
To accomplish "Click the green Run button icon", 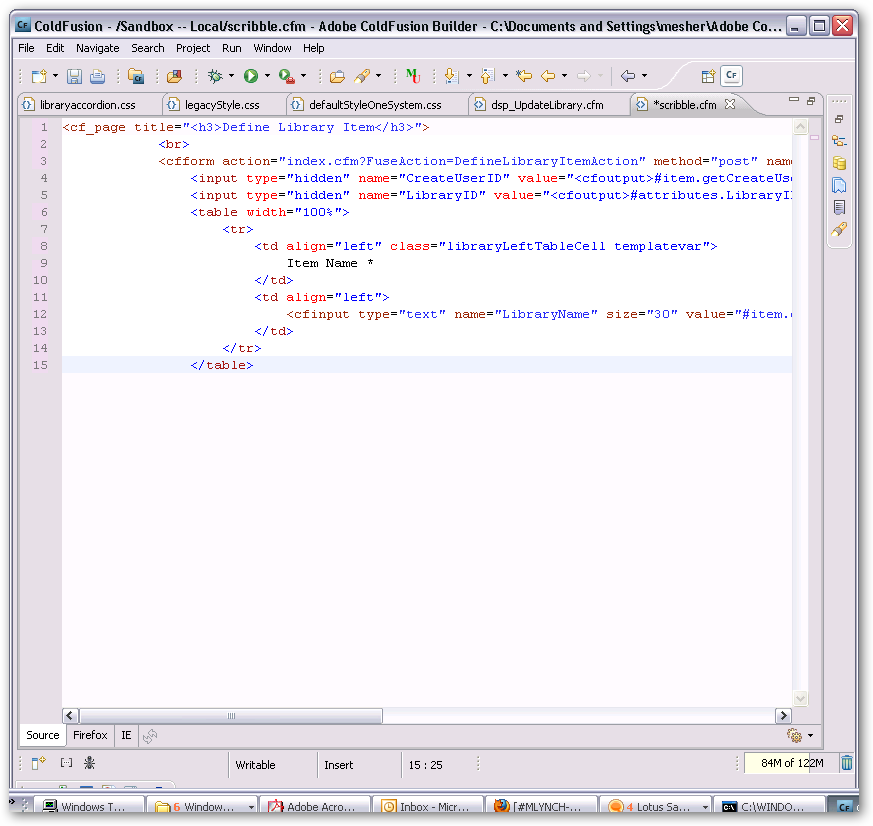I will (x=251, y=76).
